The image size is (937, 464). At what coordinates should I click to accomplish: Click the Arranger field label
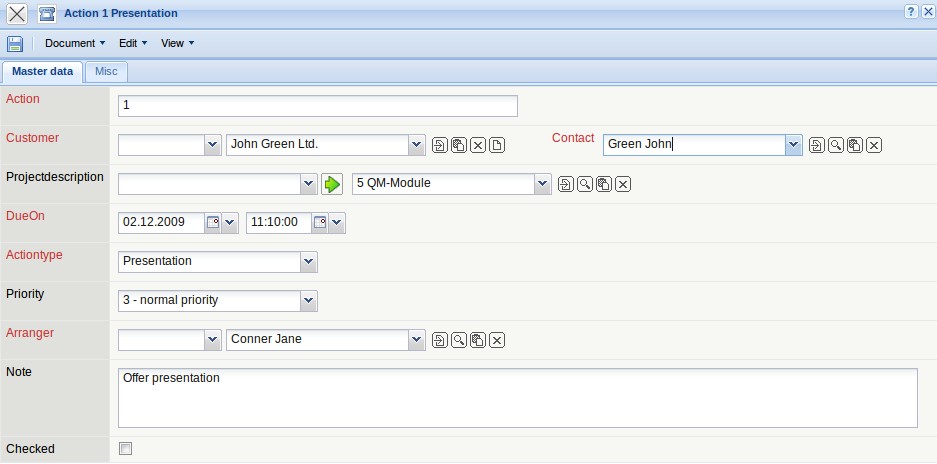(30, 333)
